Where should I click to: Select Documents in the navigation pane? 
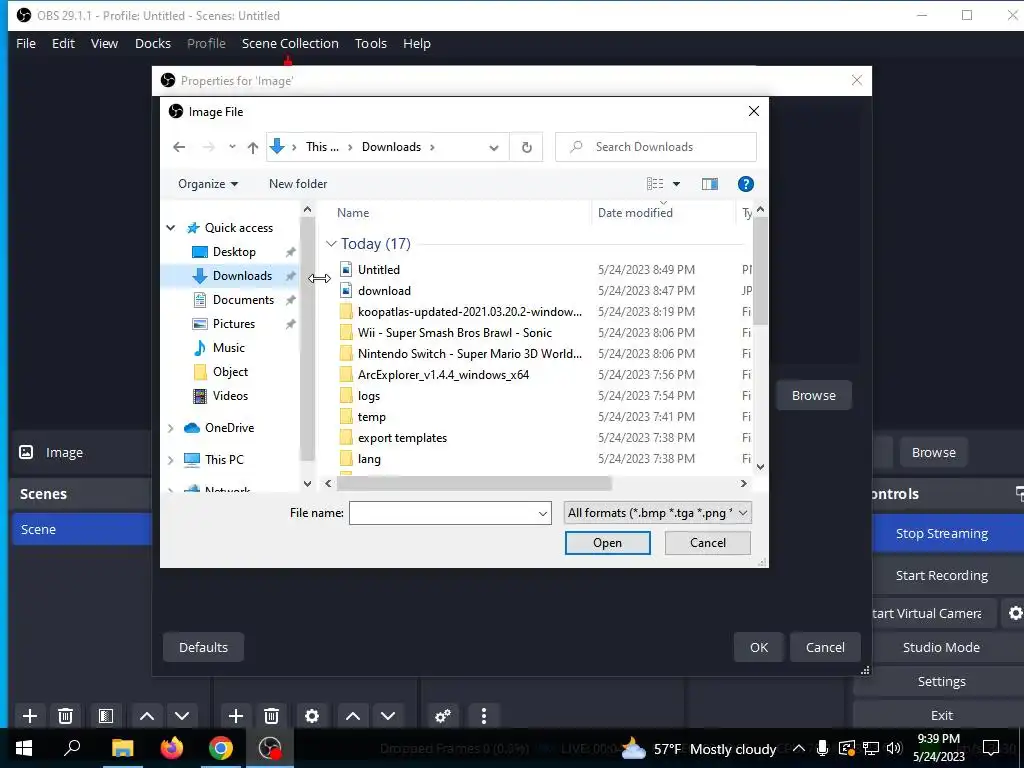pyautogui.click(x=243, y=300)
